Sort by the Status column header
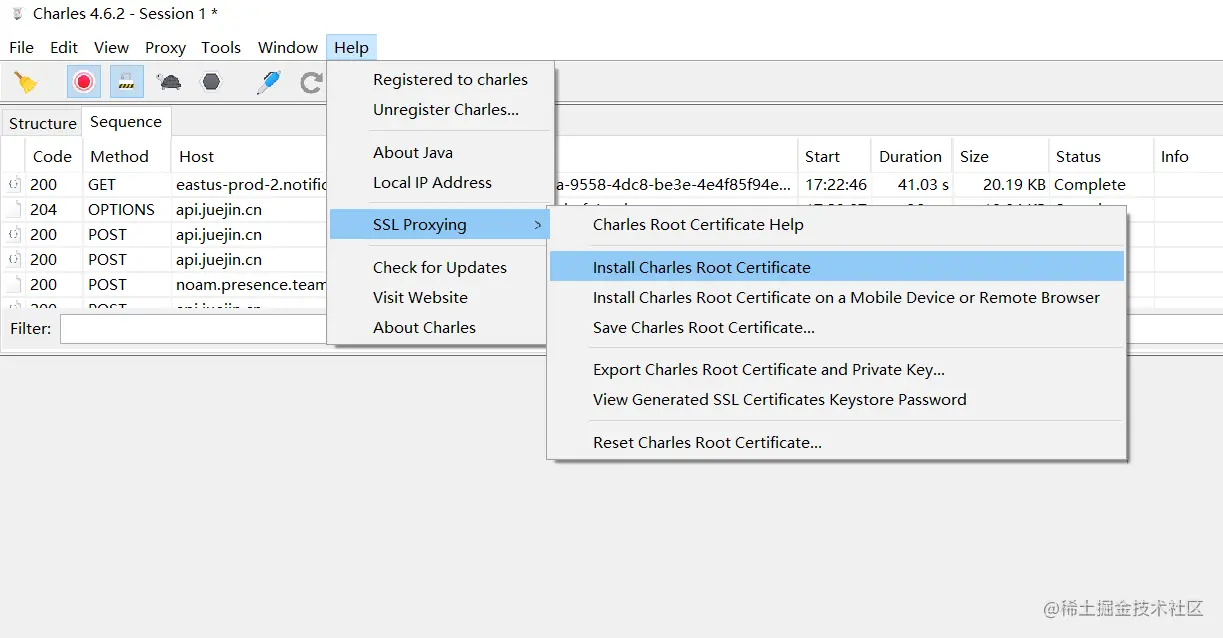The width and height of the screenshot is (1223, 638). (1099, 156)
